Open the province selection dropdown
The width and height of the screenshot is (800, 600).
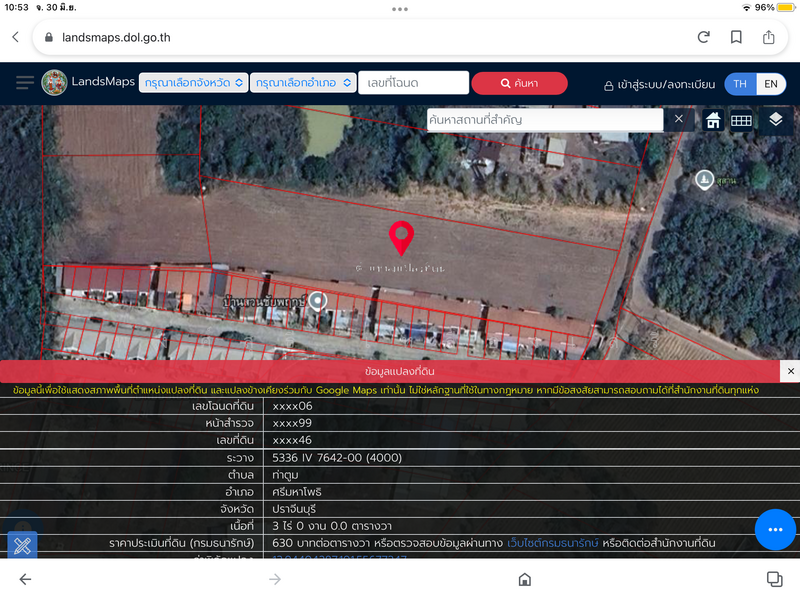(194, 83)
